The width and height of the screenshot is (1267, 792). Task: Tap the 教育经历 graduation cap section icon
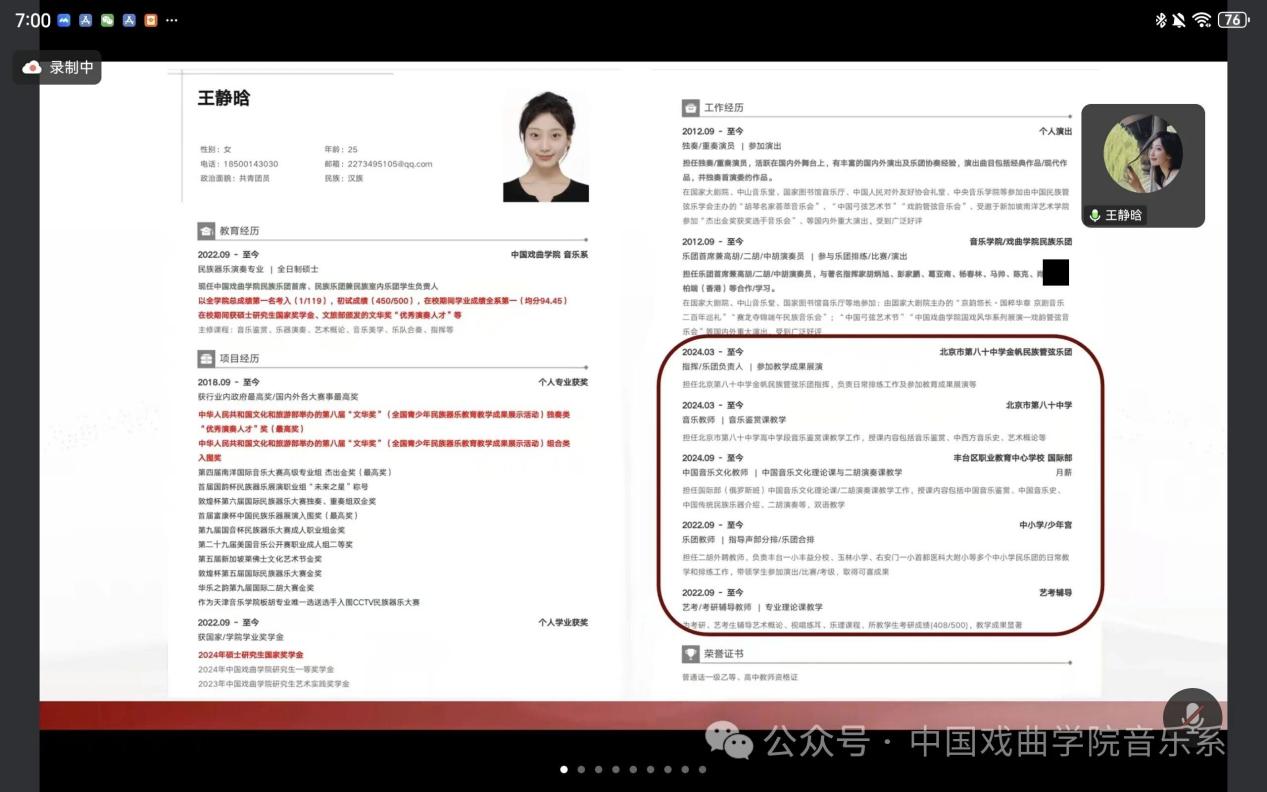tap(206, 231)
